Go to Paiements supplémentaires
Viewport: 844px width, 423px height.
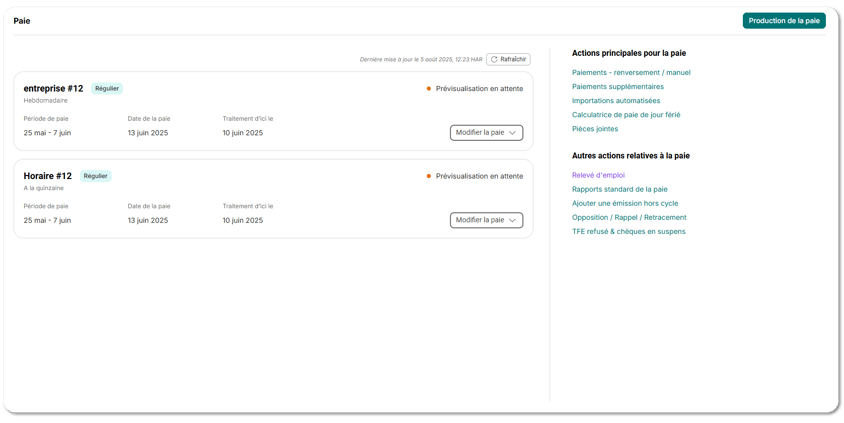tap(617, 86)
